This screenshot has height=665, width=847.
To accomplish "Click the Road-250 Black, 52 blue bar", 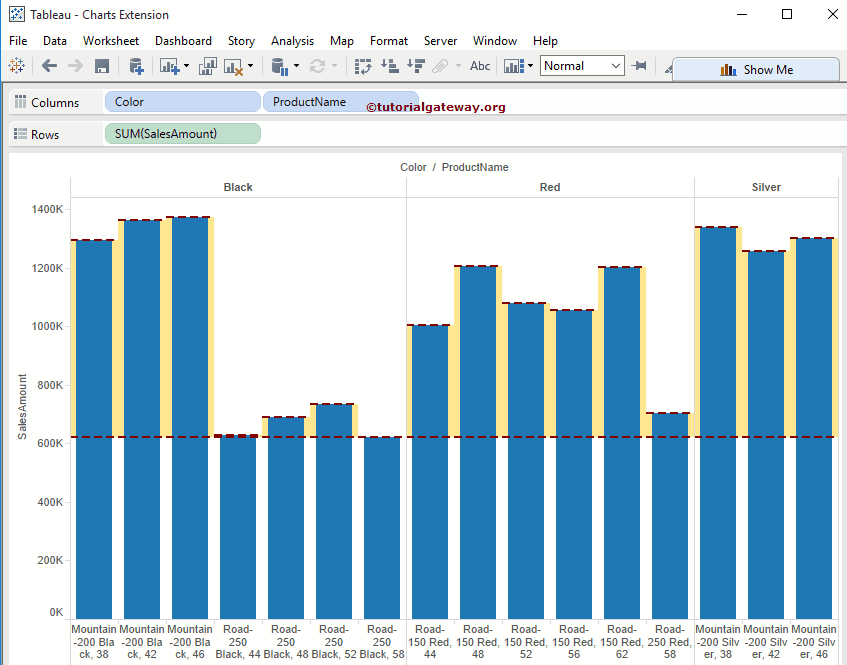I will pos(334,520).
